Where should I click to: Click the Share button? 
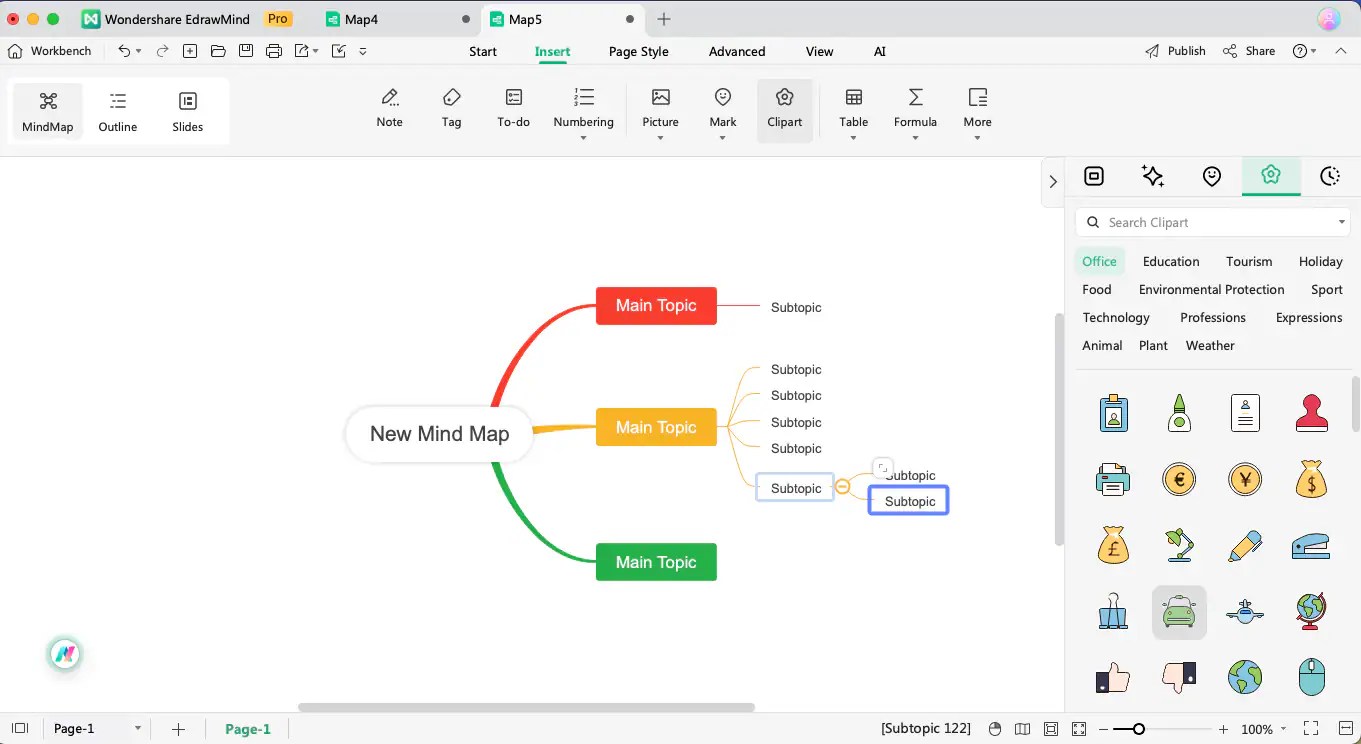point(1249,51)
